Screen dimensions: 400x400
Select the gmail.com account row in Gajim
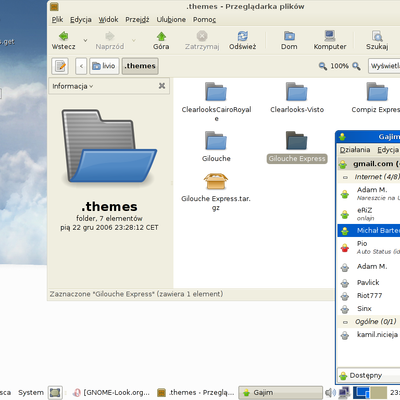click(369, 164)
